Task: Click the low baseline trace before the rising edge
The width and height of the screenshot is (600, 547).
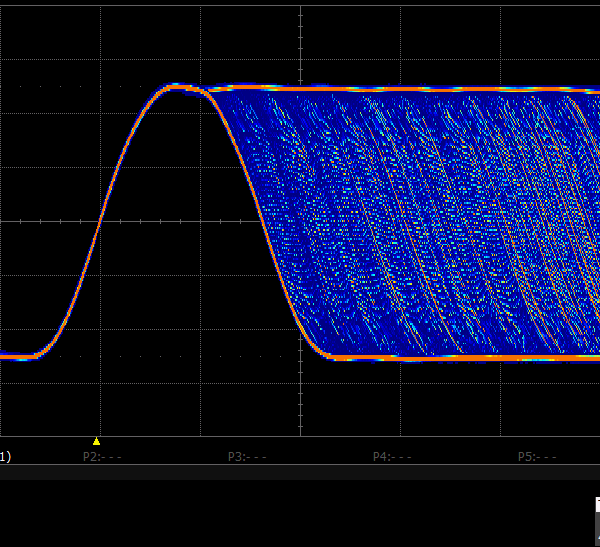Action: (x=18, y=356)
